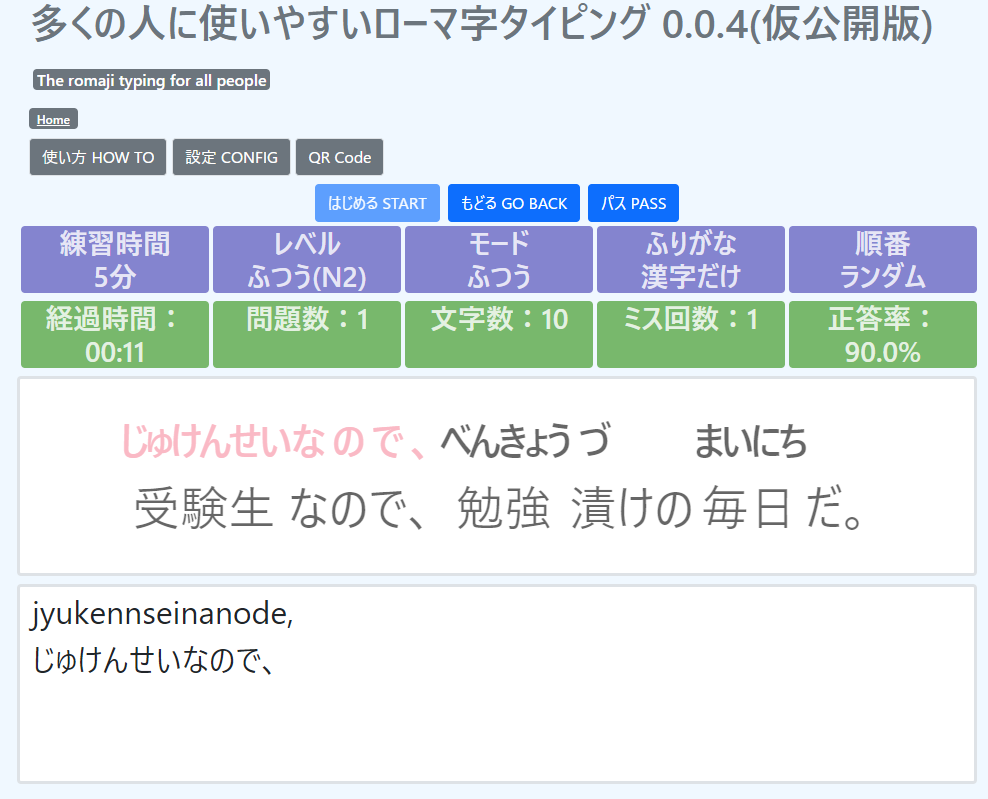The width and height of the screenshot is (988, 799).
Task: Open the レベル ふつう(N2) selector
Action: pos(306,259)
